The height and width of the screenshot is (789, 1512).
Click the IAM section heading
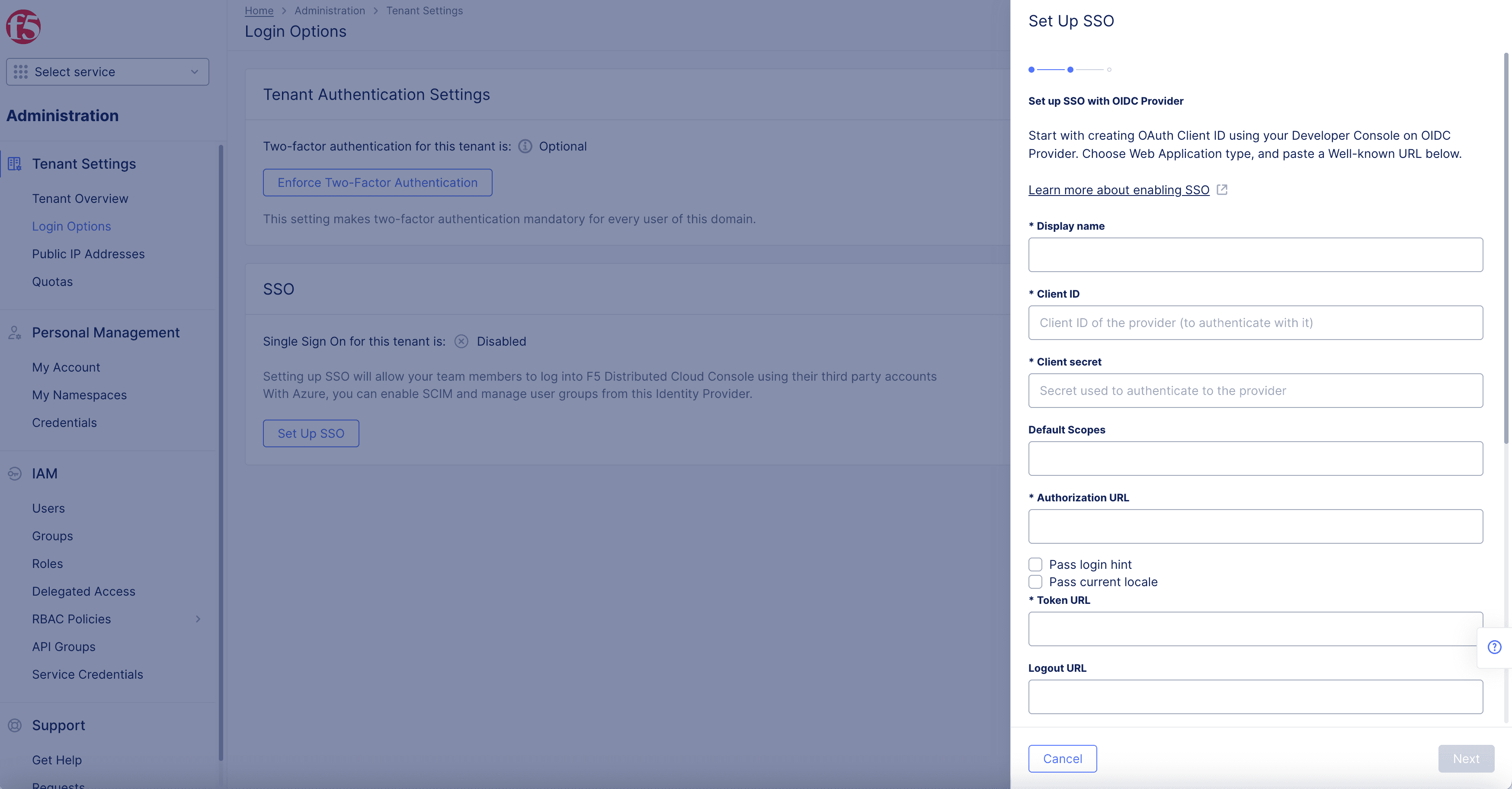(45, 473)
